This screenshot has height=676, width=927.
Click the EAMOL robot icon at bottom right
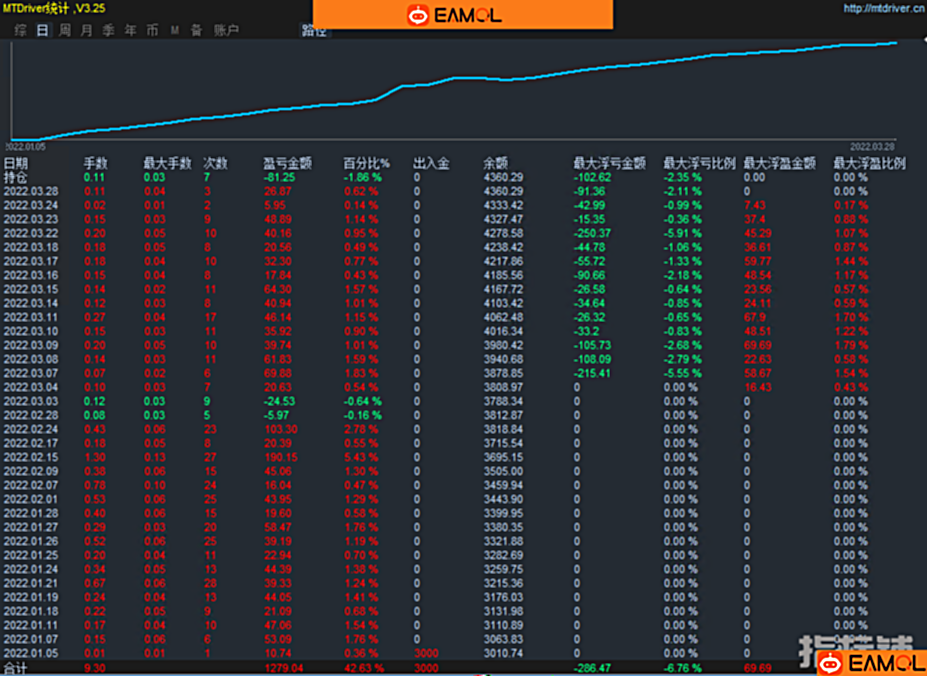[x=830, y=661]
